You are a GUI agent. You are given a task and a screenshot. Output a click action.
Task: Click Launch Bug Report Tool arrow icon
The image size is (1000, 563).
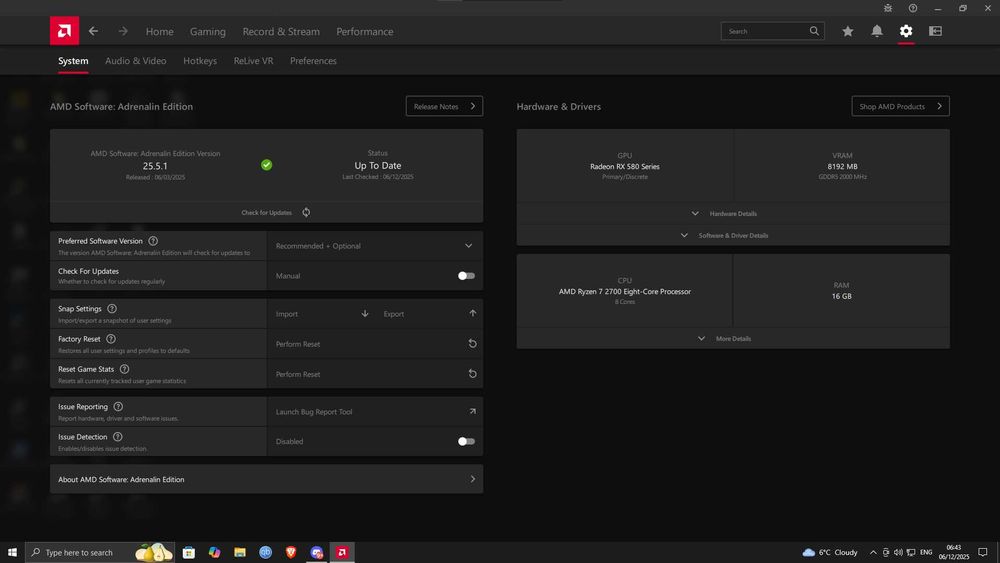[x=473, y=411]
